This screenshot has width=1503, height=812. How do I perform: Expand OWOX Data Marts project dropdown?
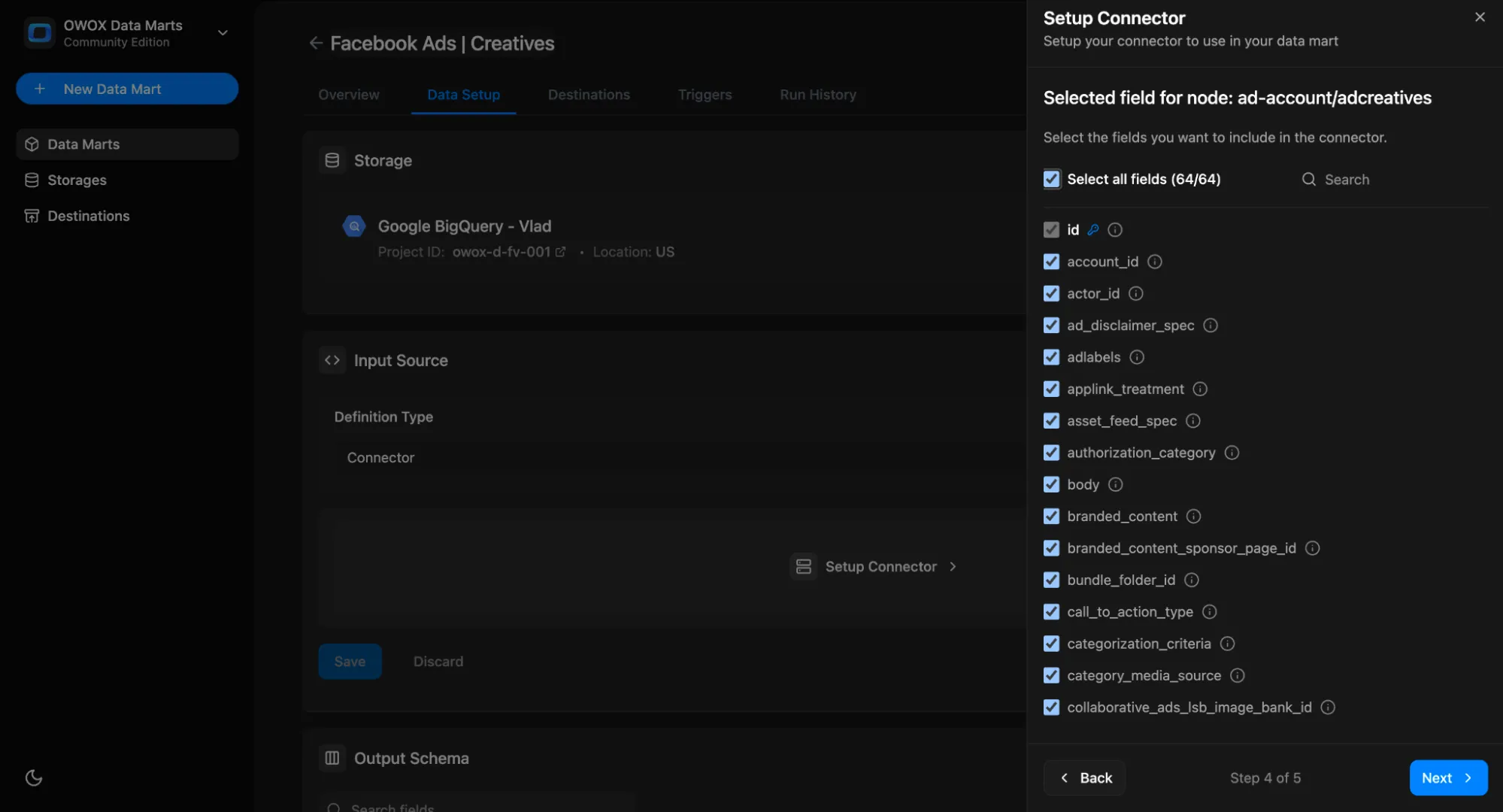click(x=223, y=33)
